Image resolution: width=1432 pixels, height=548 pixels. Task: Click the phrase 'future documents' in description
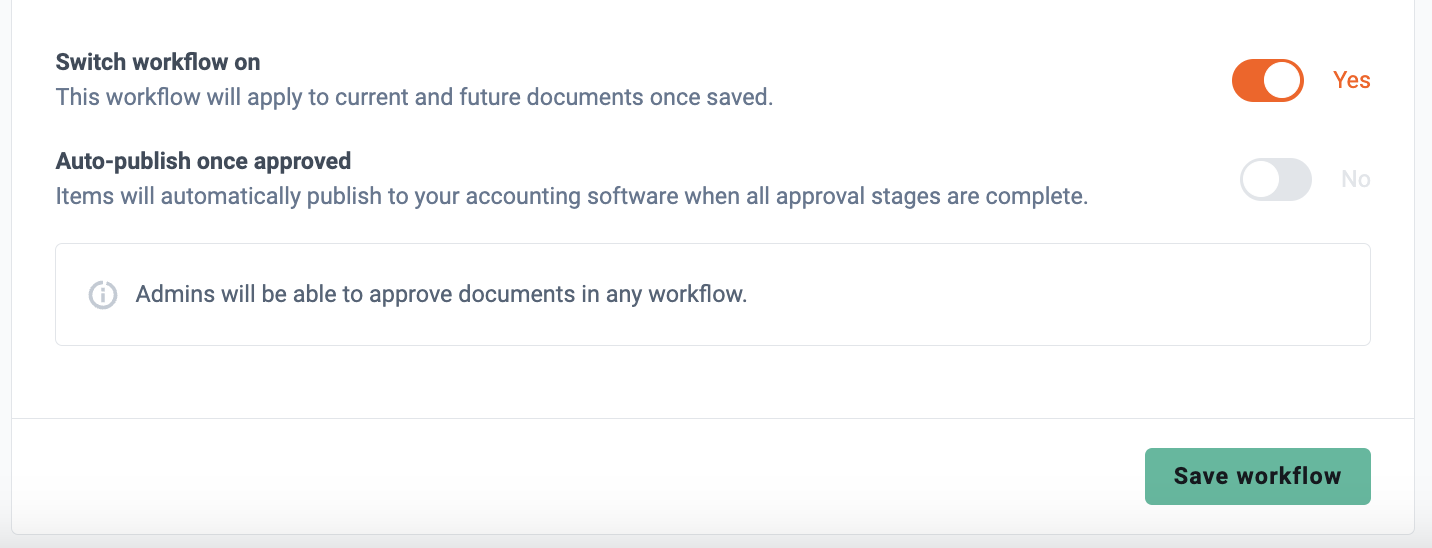[586, 98]
